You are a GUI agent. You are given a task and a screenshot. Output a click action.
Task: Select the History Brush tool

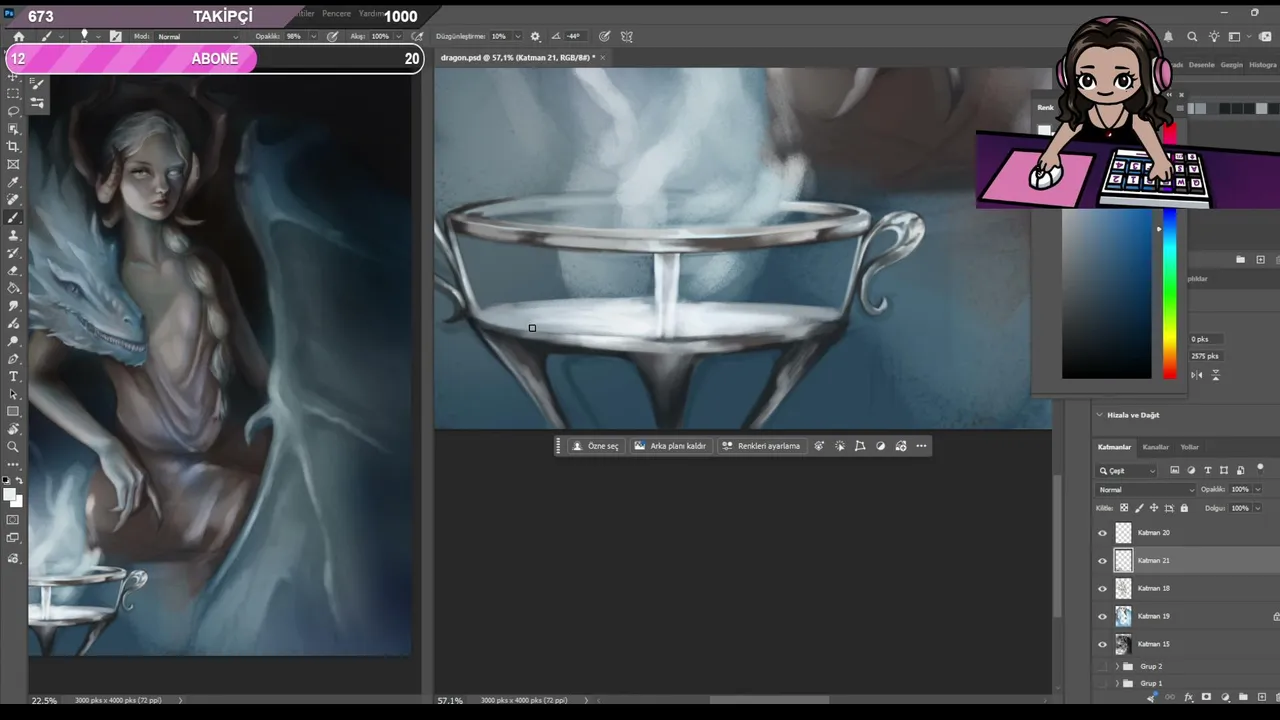pyautogui.click(x=13, y=254)
